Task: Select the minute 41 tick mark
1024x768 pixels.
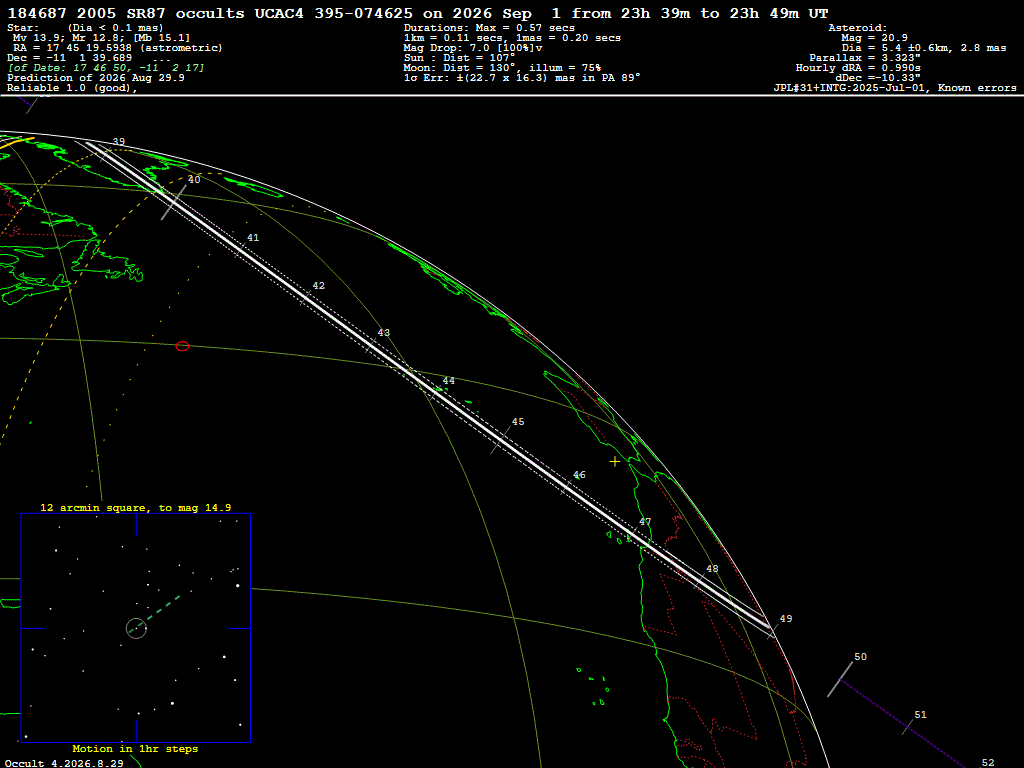Action: pyautogui.click(x=240, y=250)
